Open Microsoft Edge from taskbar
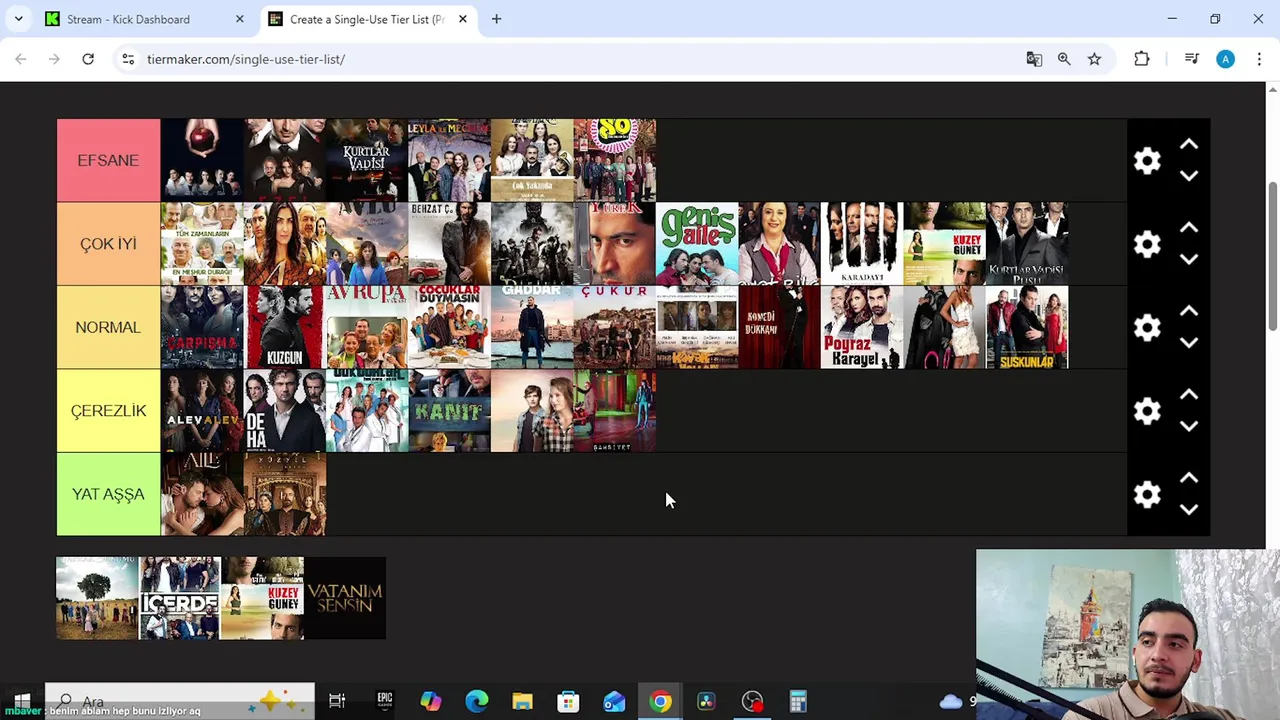This screenshot has width=1280, height=720. click(x=477, y=701)
